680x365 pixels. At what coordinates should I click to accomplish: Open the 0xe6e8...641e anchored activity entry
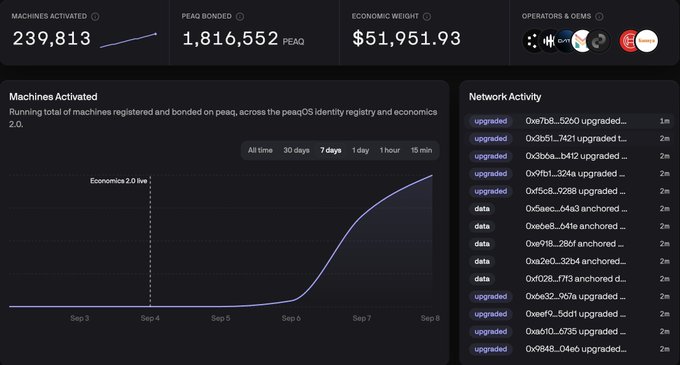569,226
